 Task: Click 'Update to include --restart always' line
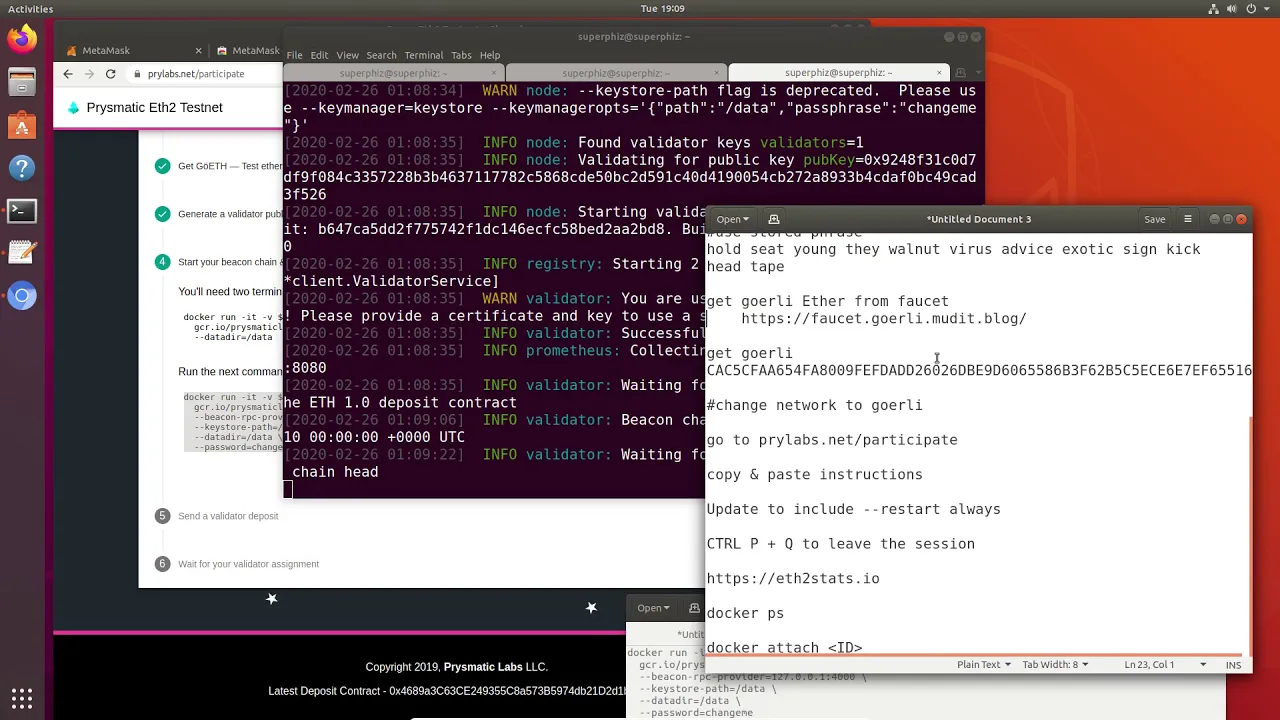854,509
